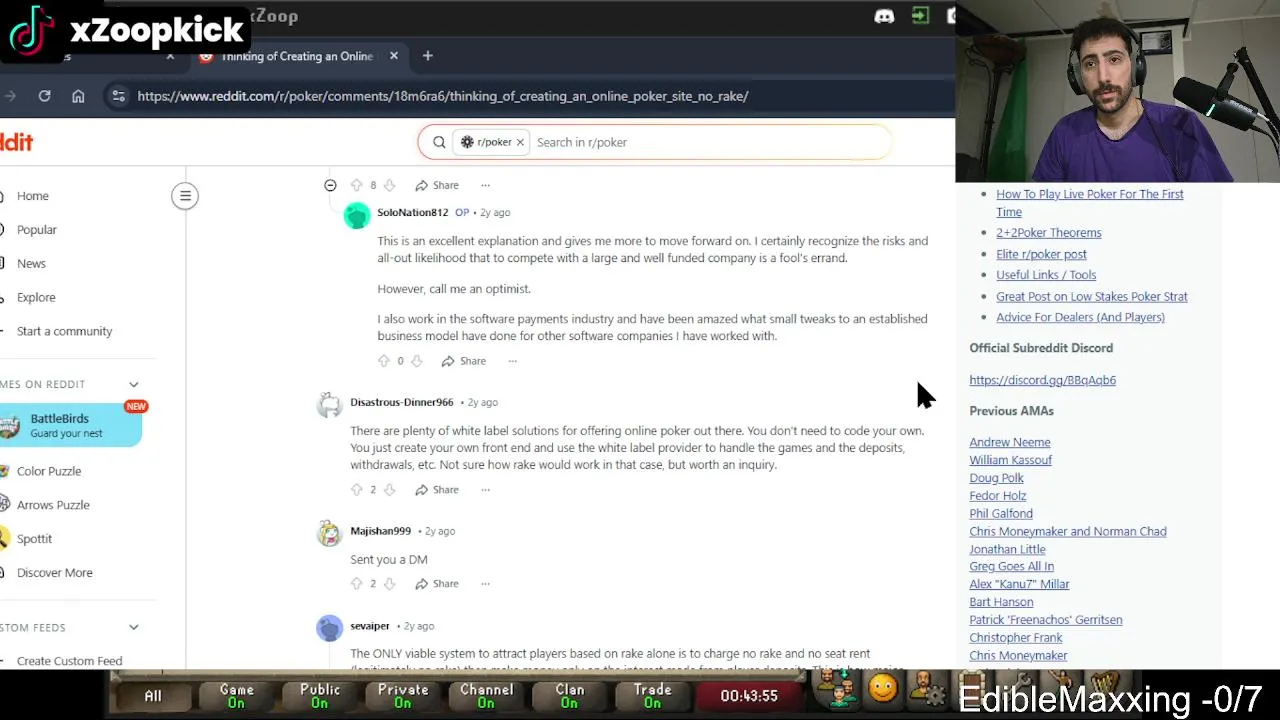Image resolution: width=1280 pixels, height=720 pixels.
Task: Share Disastrous-Dinner966's comment
Action: tap(437, 490)
